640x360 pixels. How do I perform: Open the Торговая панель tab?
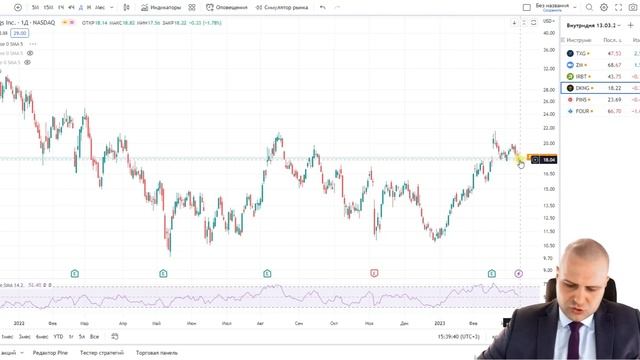coord(157,353)
